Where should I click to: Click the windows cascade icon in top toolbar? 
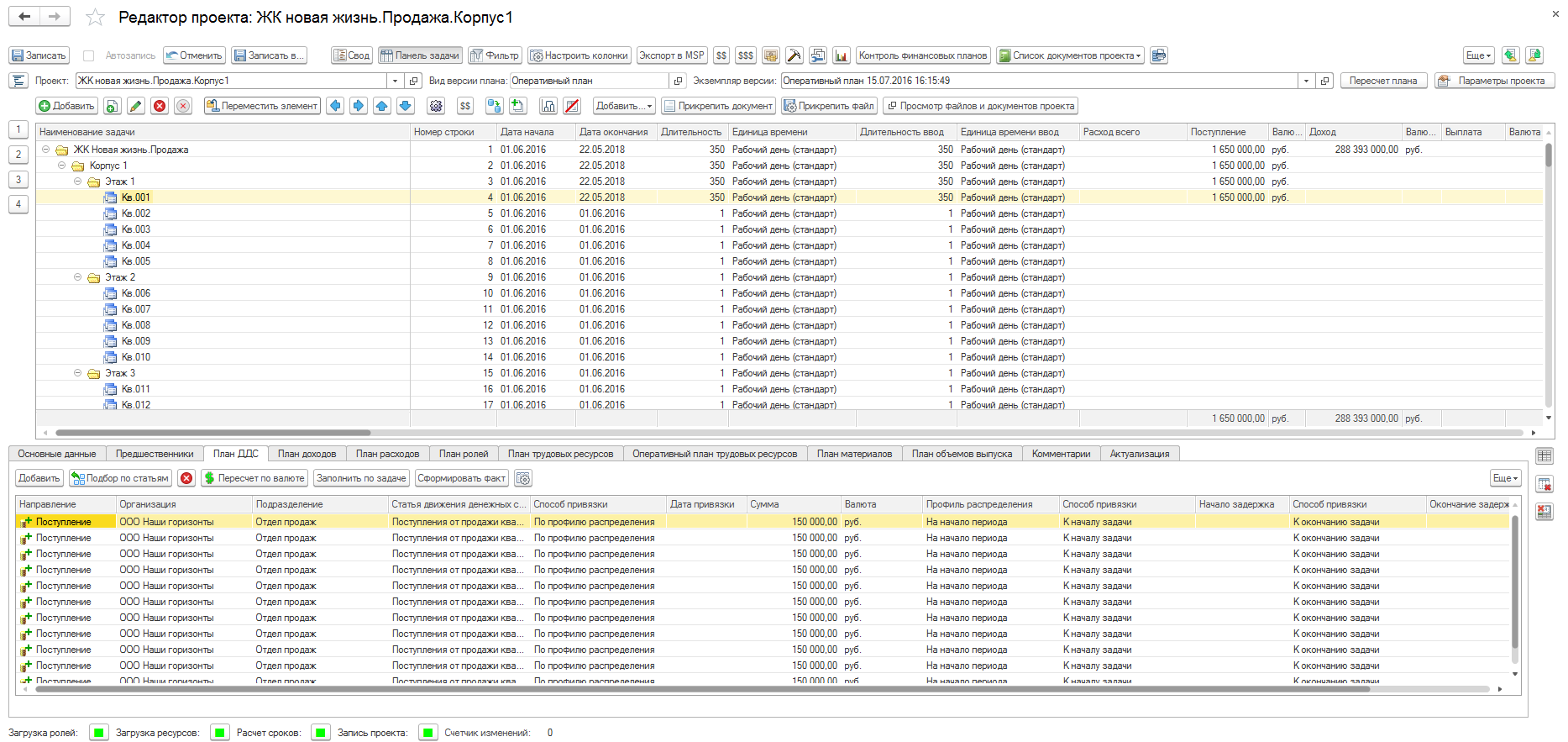point(817,55)
